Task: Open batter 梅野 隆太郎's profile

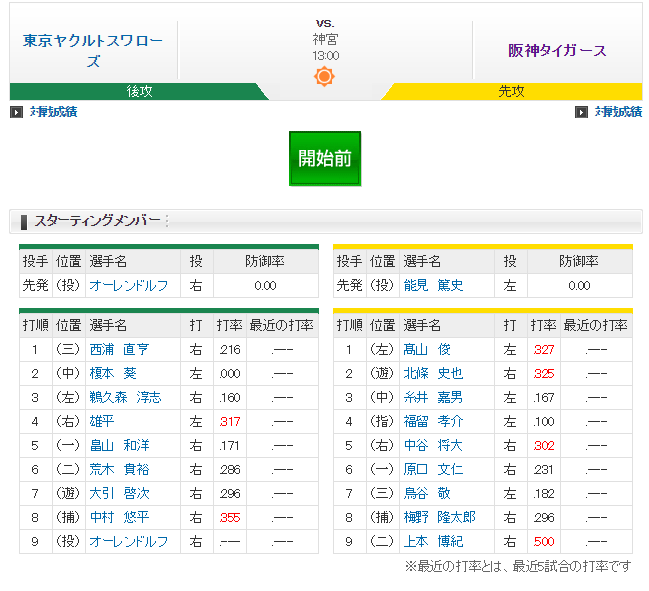Action: pyautogui.click(x=440, y=518)
